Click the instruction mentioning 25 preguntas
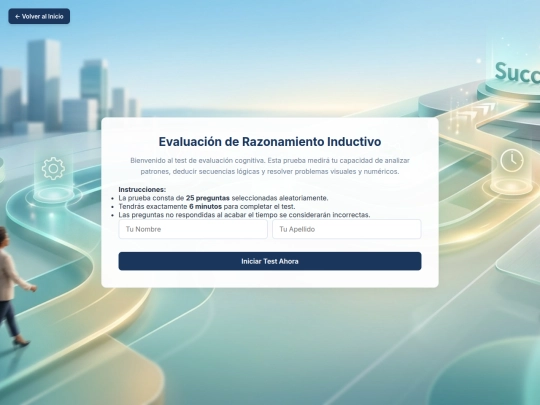Viewport: 540px width, 405px height. point(223,198)
